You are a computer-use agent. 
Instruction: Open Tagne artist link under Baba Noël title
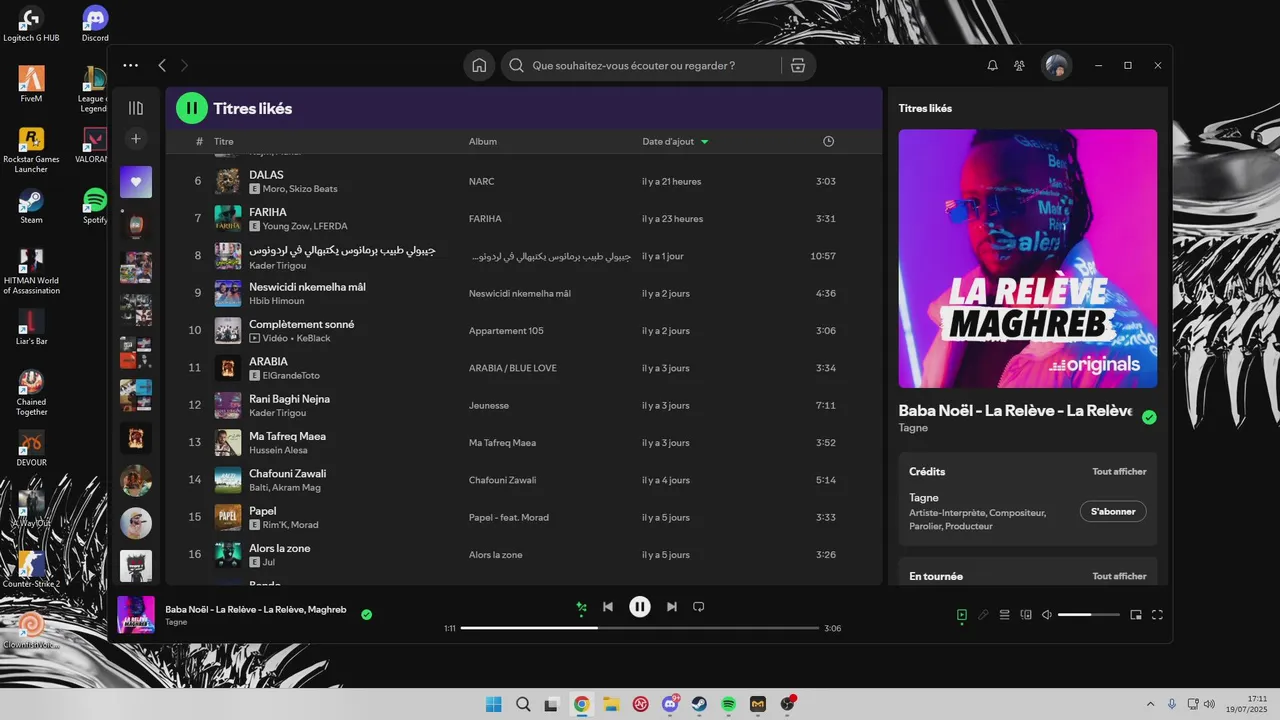pyautogui.click(x=913, y=428)
